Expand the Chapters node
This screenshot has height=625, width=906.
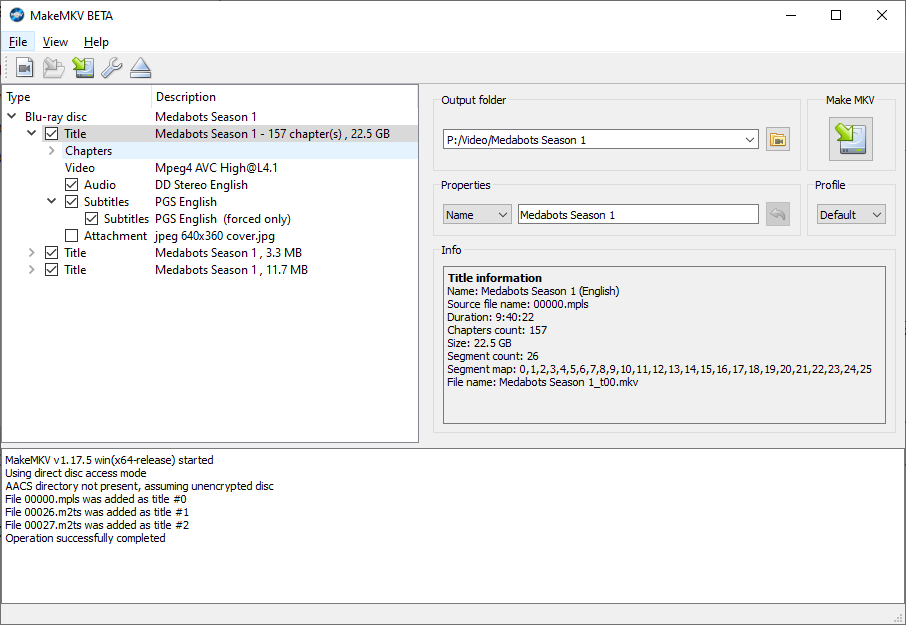click(x=51, y=151)
